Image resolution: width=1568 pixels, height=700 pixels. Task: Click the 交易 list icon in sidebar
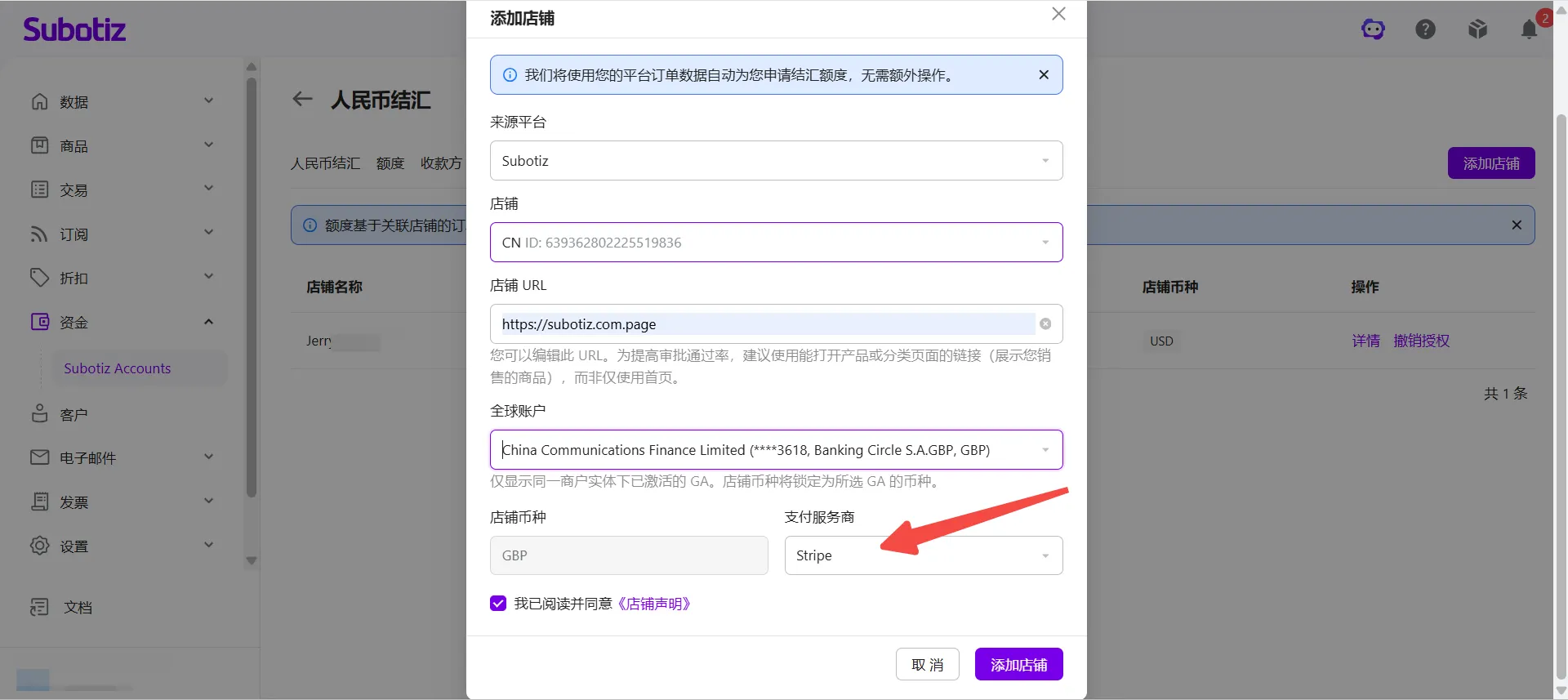(39, 189)
